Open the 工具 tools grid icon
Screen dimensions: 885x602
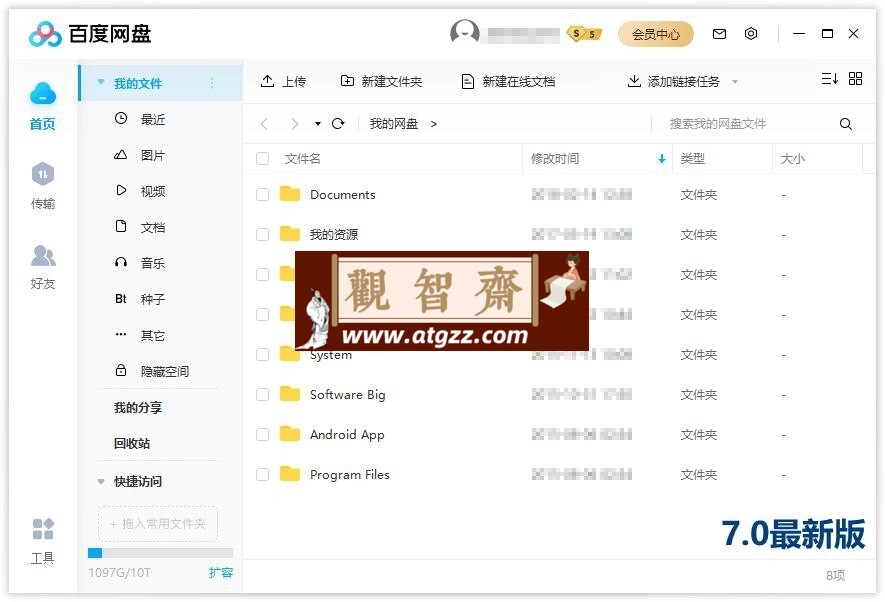click(x=43, y=529)
